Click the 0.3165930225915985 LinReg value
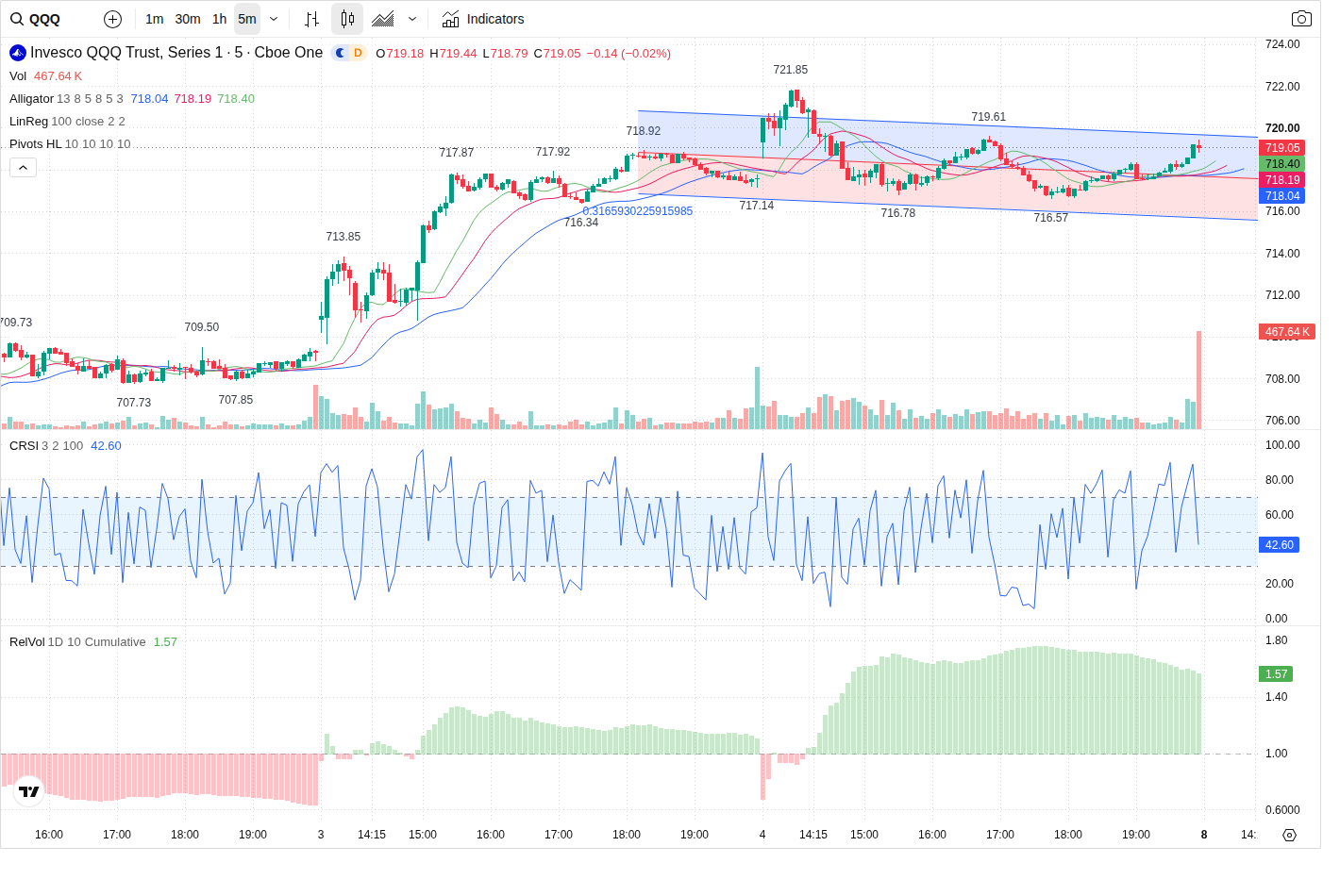The image size is (1340, 896). [638, 211]
